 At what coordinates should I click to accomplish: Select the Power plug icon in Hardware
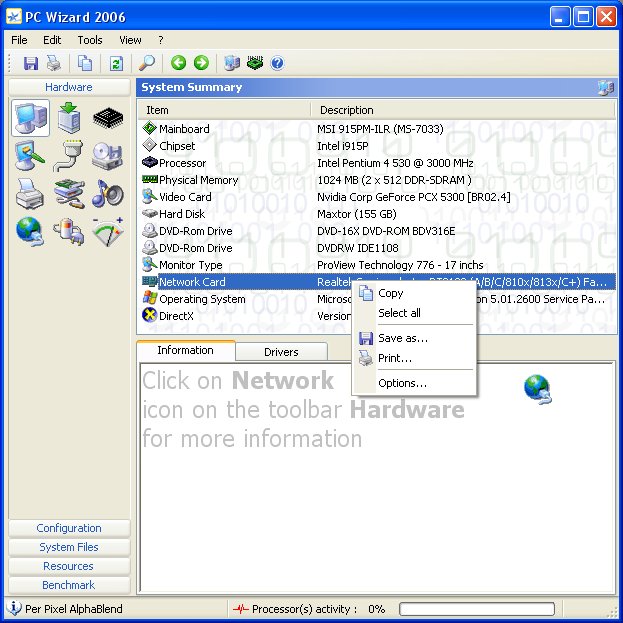click(x=68, y=232)
